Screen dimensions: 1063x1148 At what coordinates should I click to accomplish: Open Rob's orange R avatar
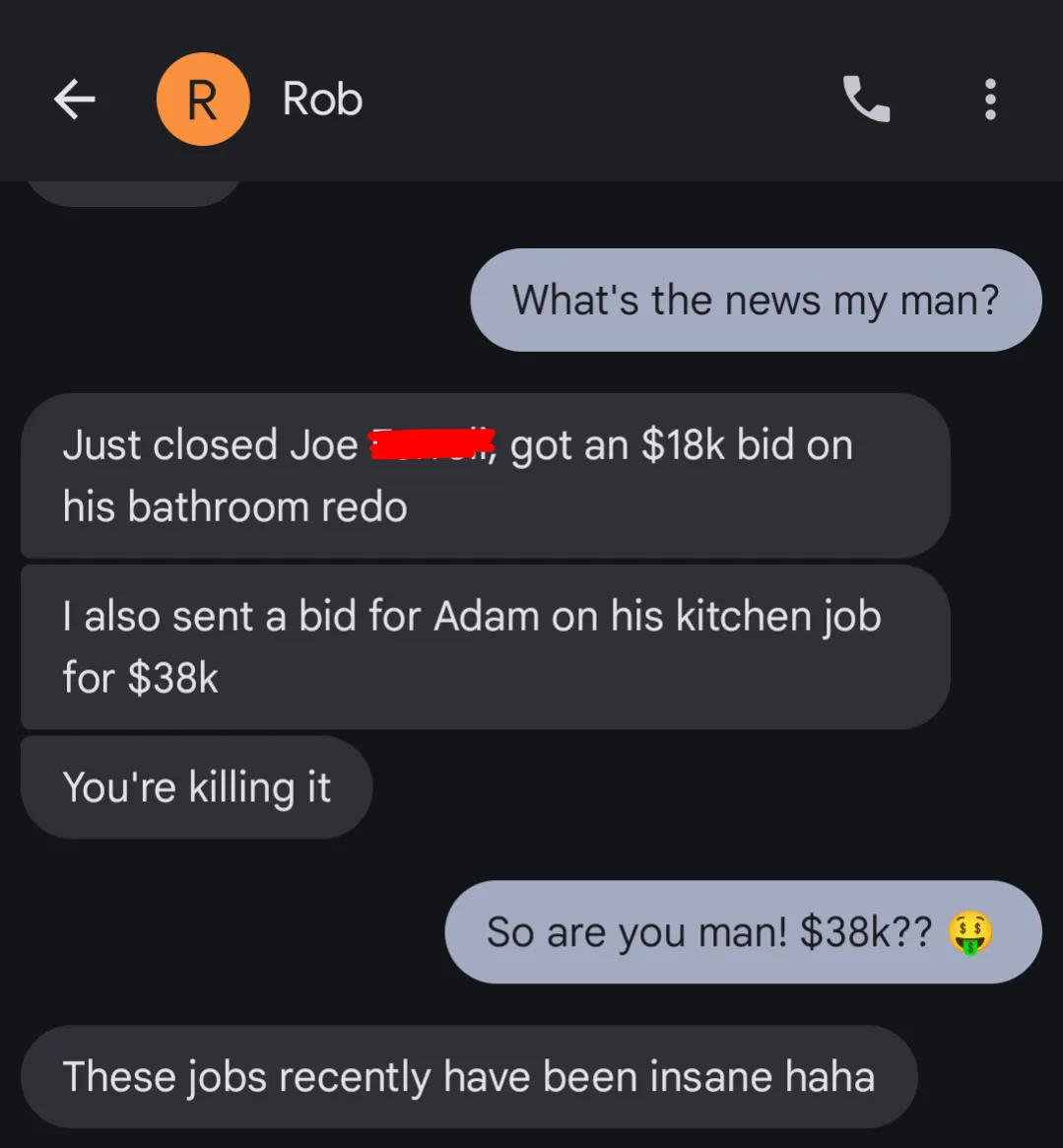[203, 99]
